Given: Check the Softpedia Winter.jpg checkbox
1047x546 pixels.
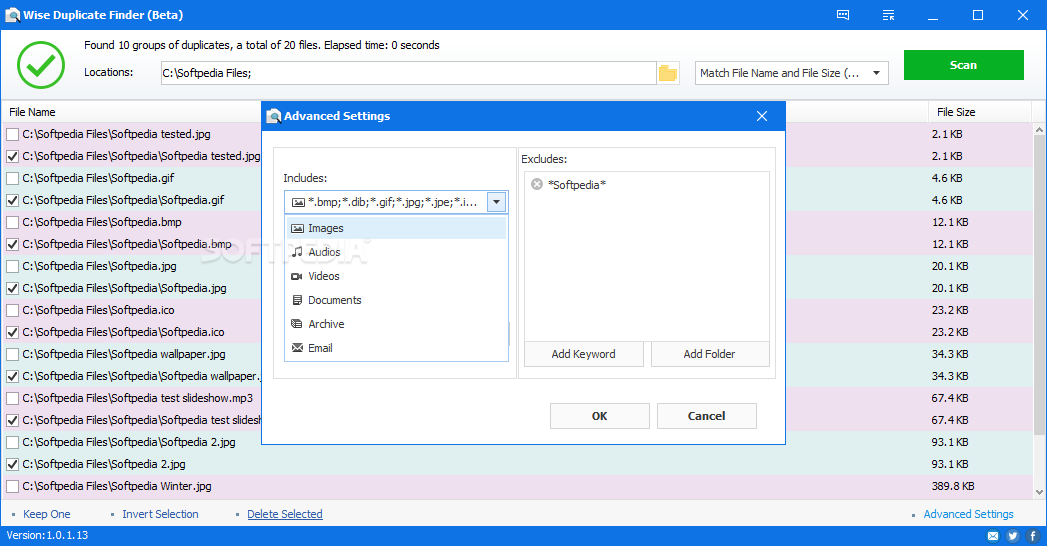Looking at the screenshot, I should [x=12, y=487].
